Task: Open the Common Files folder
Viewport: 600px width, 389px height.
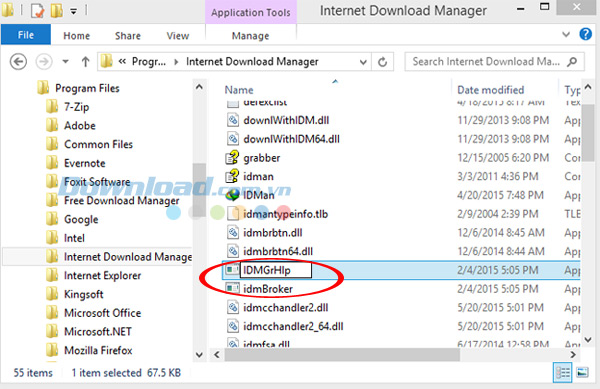Action: [98, 144]
